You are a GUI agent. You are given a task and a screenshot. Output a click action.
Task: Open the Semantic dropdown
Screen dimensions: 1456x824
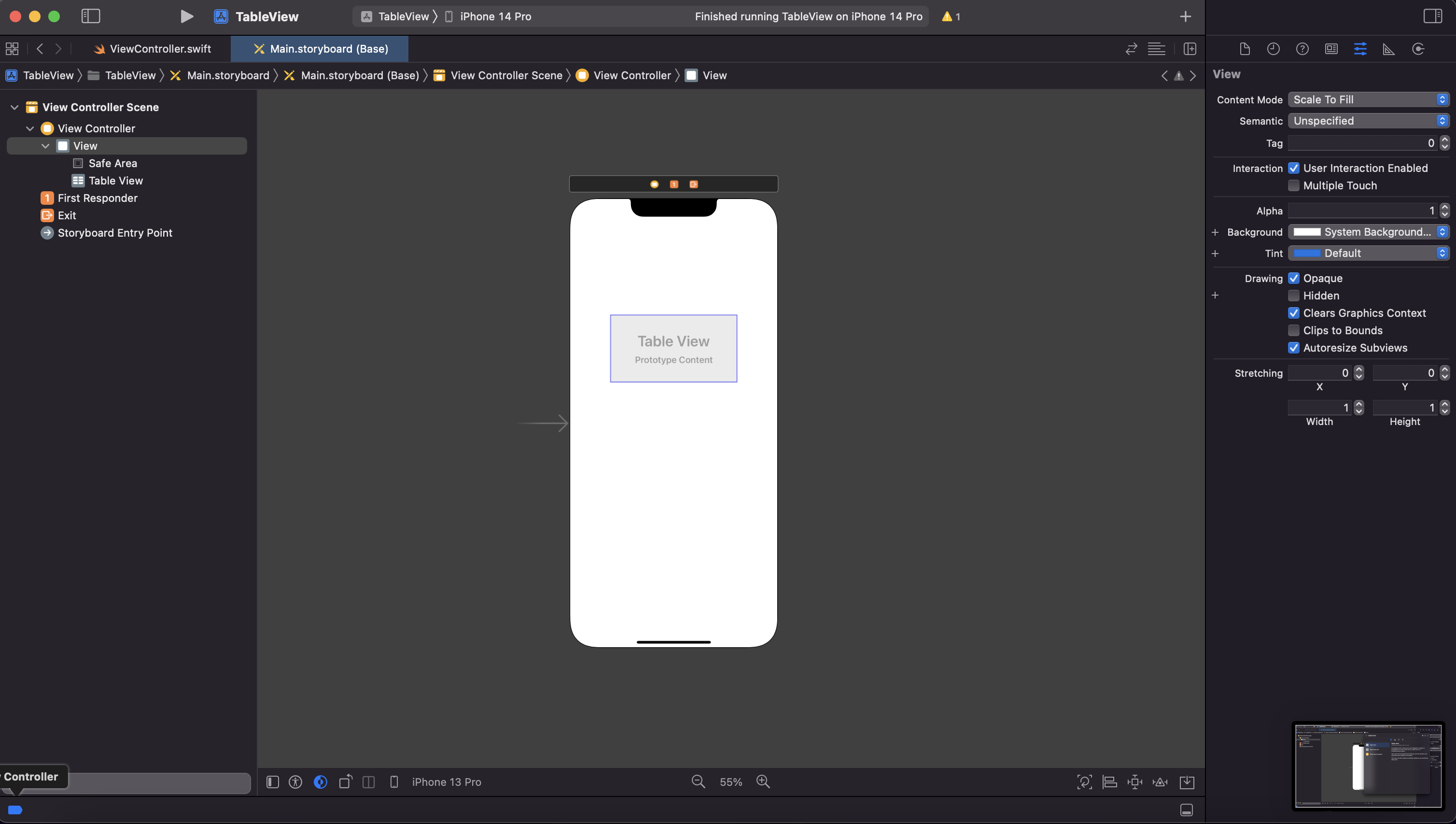tap(1368, 121)
